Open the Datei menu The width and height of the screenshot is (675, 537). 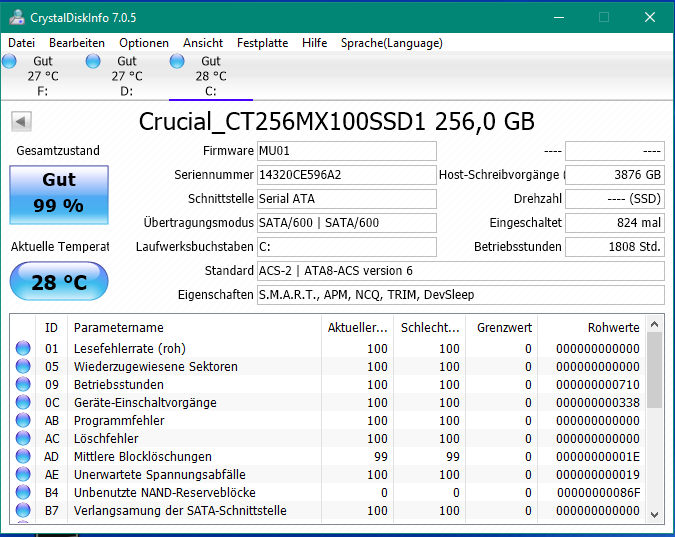pyautogui.click(x=21, y=43)
